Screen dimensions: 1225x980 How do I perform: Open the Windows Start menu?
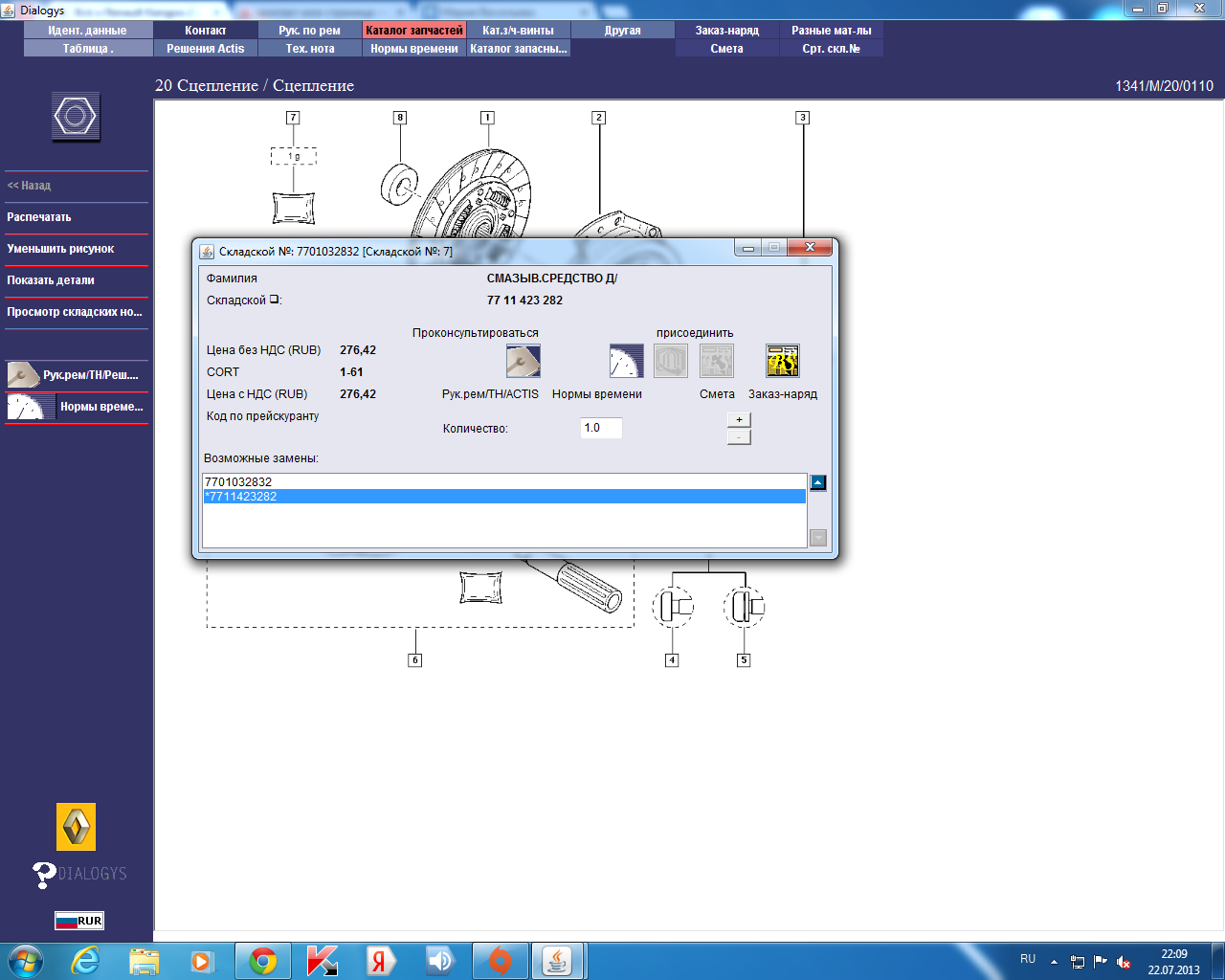26,961
